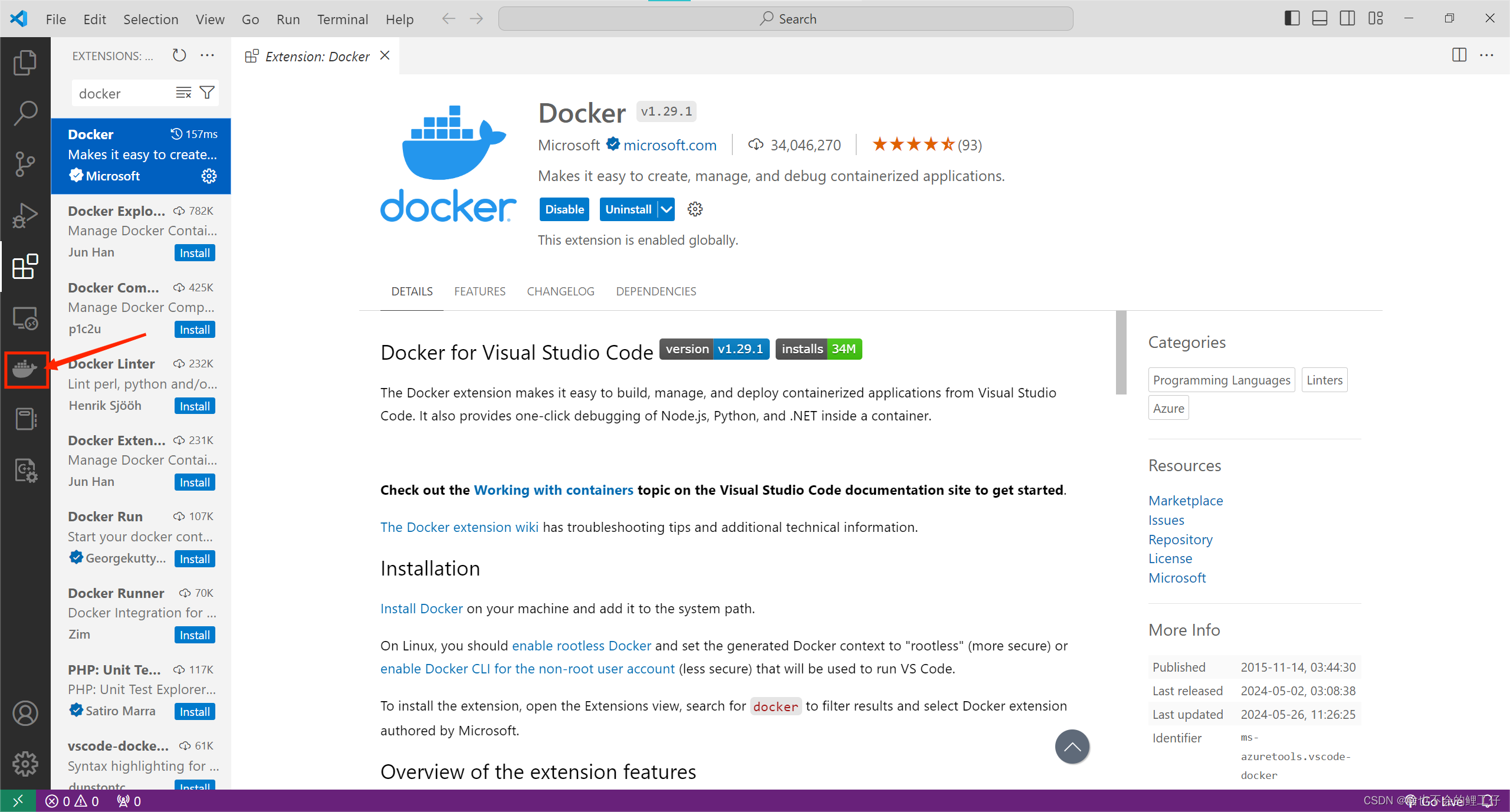Screen dimensions: 1510x812
Task: Open the Run and Debug sidebar icon
Action: point(26,215)
